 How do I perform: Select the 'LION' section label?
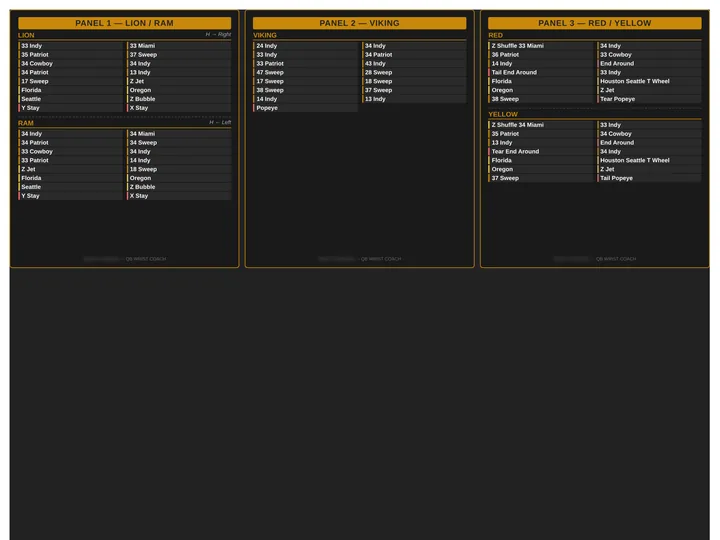pos(26,35)
